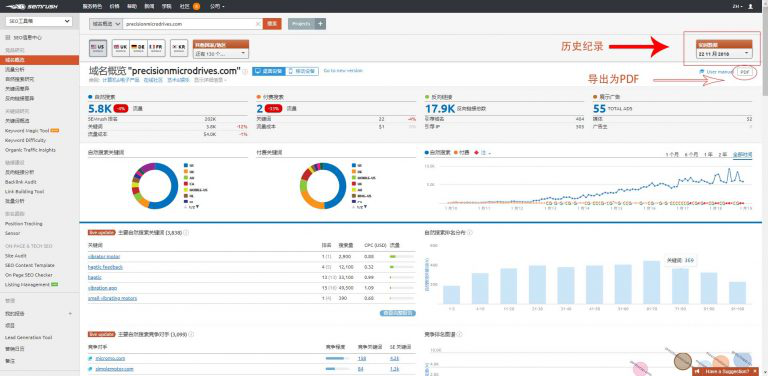Select the DE database flag
768x376 pixels.
click(138, 47)
